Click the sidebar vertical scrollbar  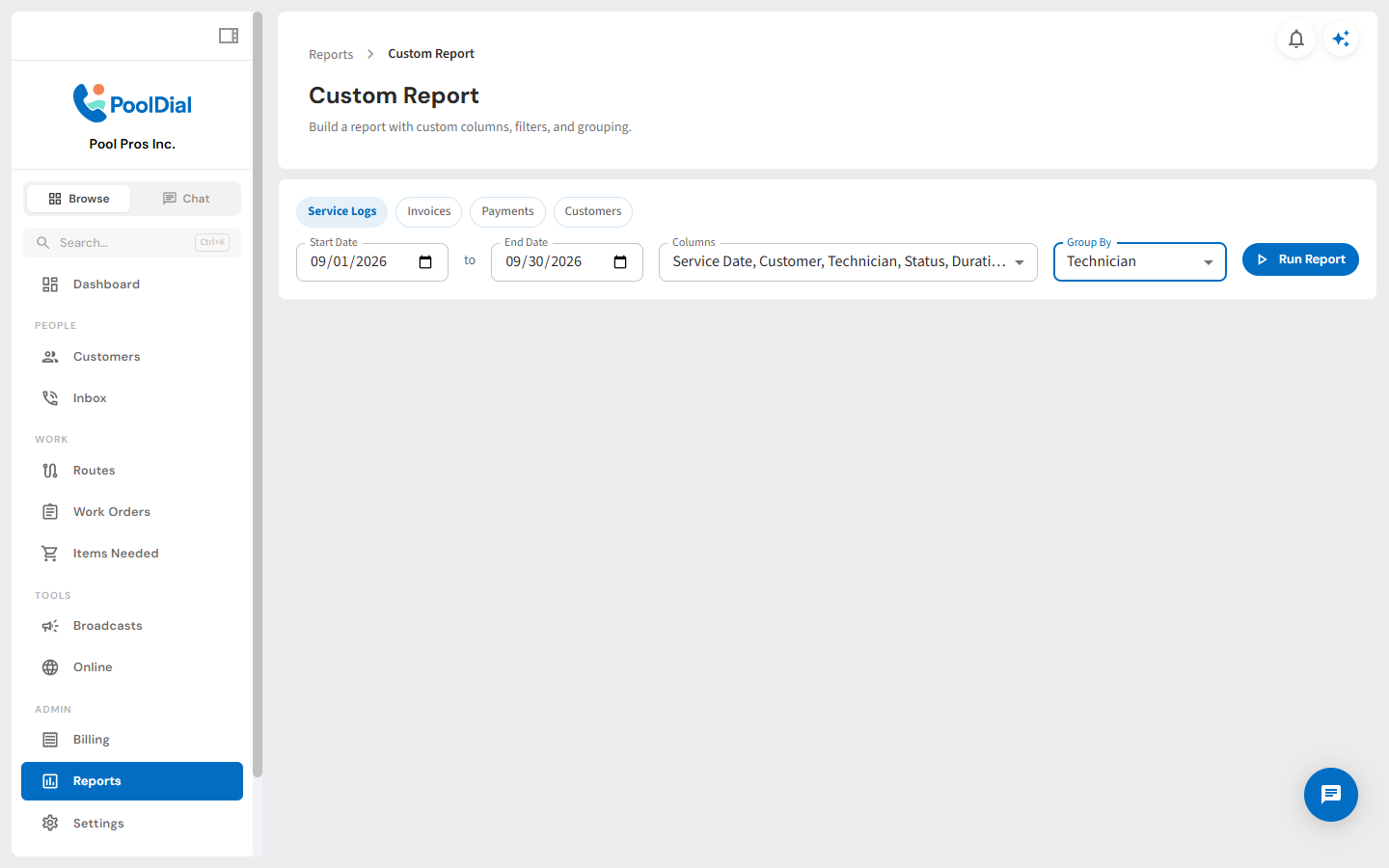click(x=258, y=394)
